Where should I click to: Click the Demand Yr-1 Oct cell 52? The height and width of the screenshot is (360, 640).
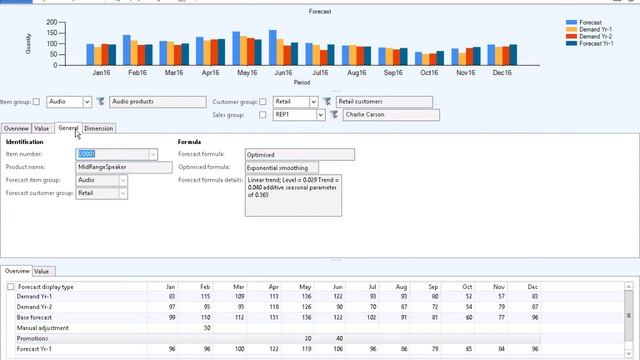point(469,296)
